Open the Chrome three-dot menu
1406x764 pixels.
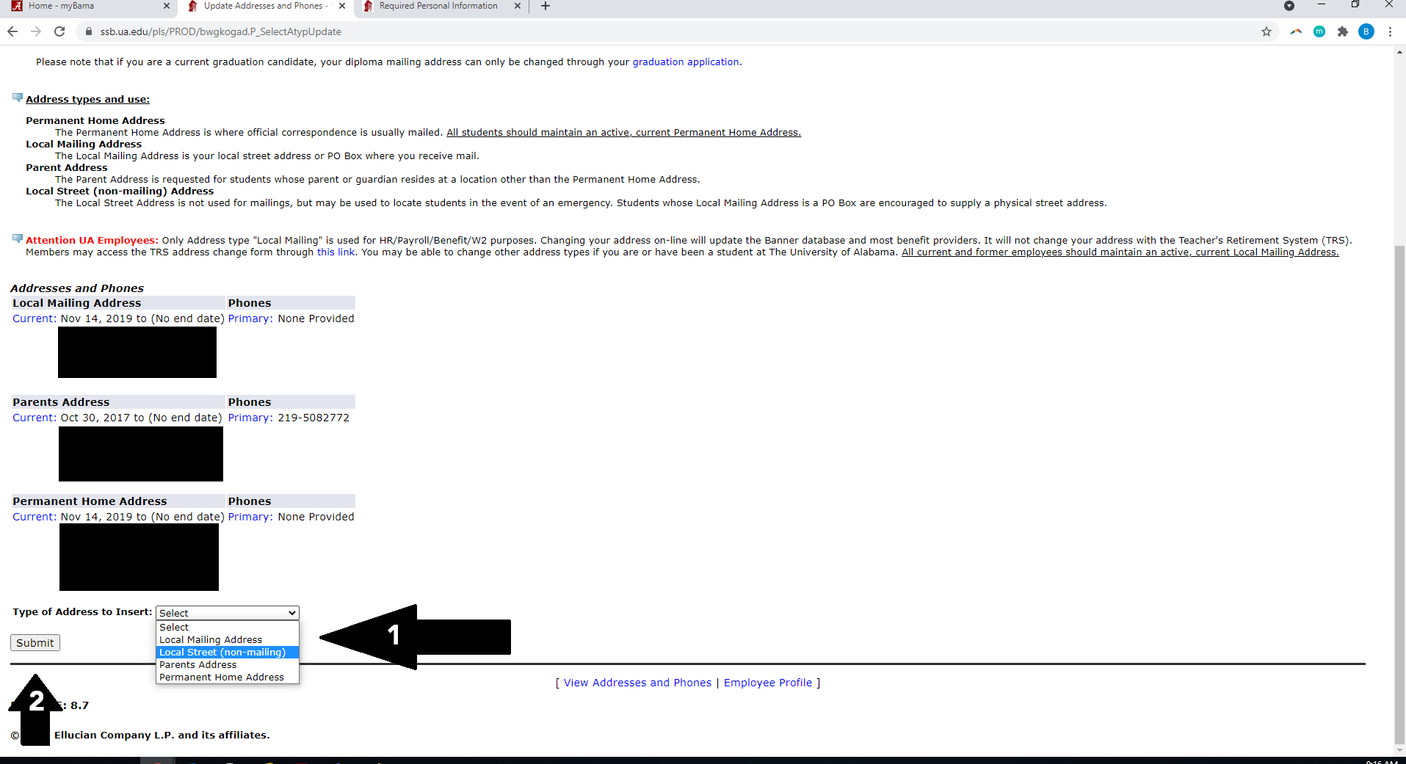[x=1390, y=31]
